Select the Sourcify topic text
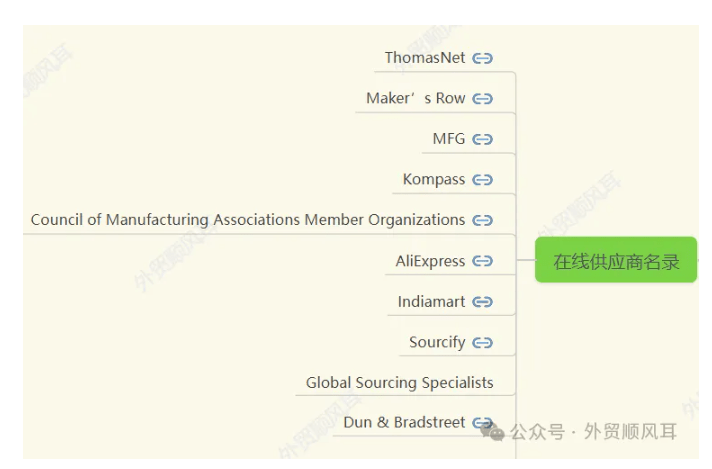The width and height of the screenshot is (712, 469). pyautogui.click(x=437, y=343)
